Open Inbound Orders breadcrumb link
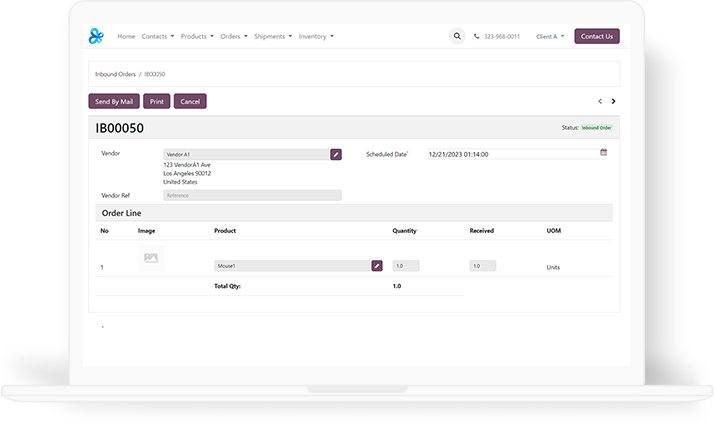 click(x=115, y=74)
